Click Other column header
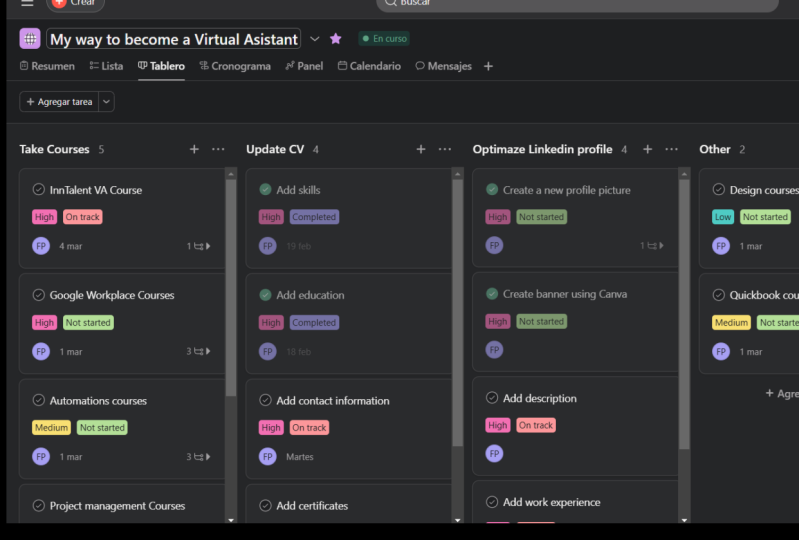The image size is (799, 540). tap(715, 149)
